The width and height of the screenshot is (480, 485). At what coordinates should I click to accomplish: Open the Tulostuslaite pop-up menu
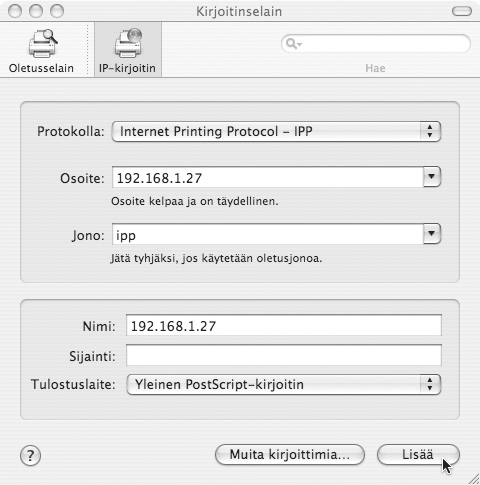[x=284, y=384]
